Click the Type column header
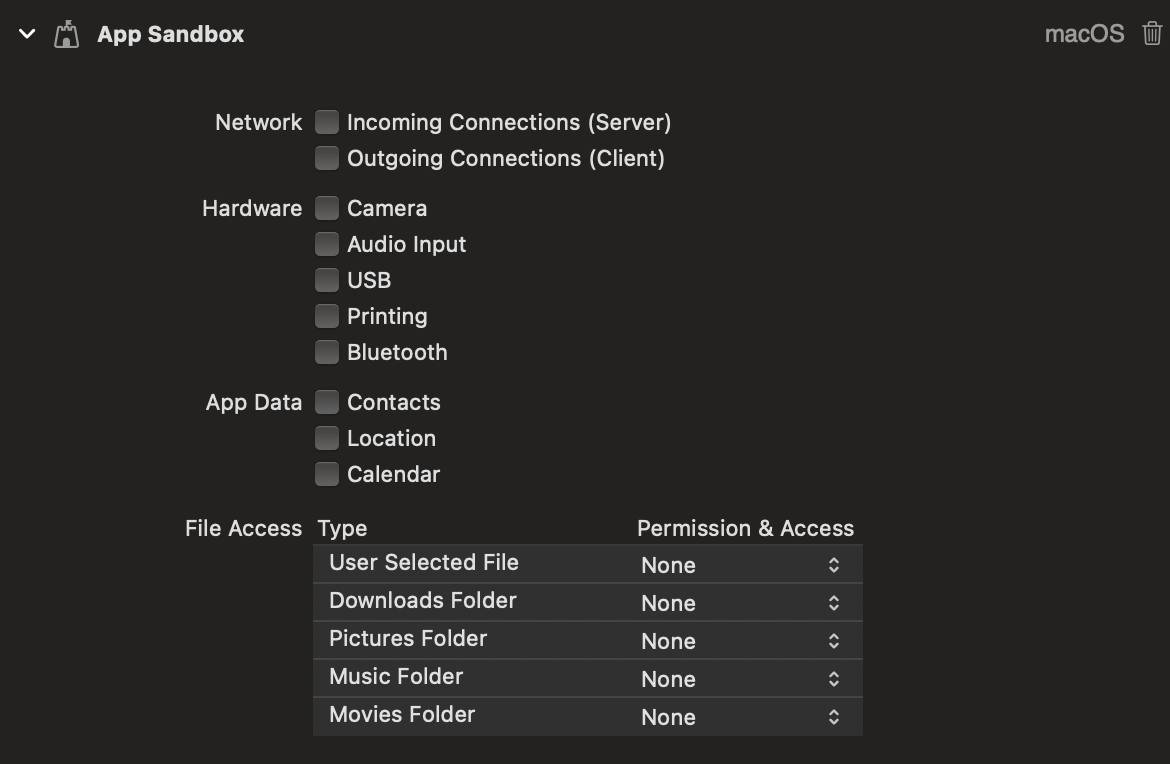The height and width of the screenshot is (764, 1170). coord(342,529)
